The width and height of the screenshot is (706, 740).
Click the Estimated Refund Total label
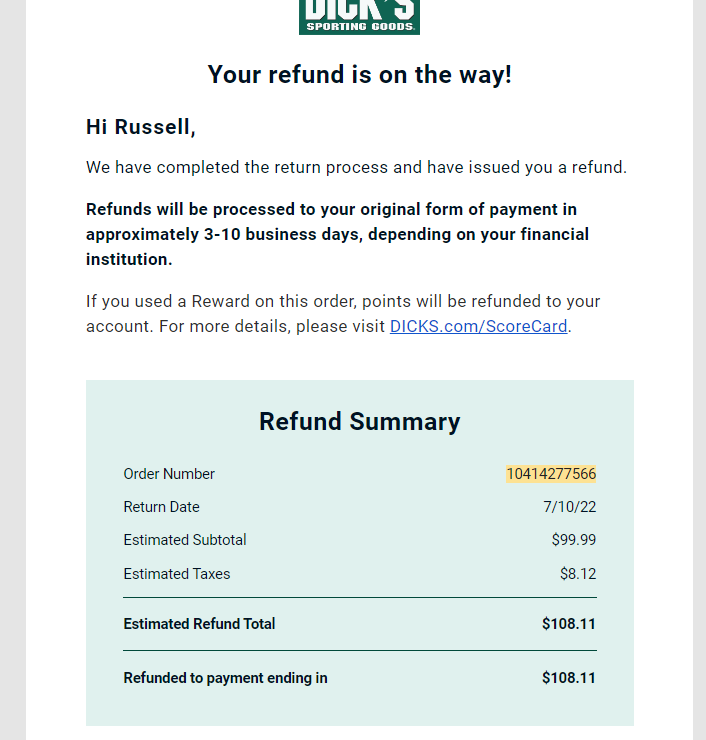pos(199,624)
